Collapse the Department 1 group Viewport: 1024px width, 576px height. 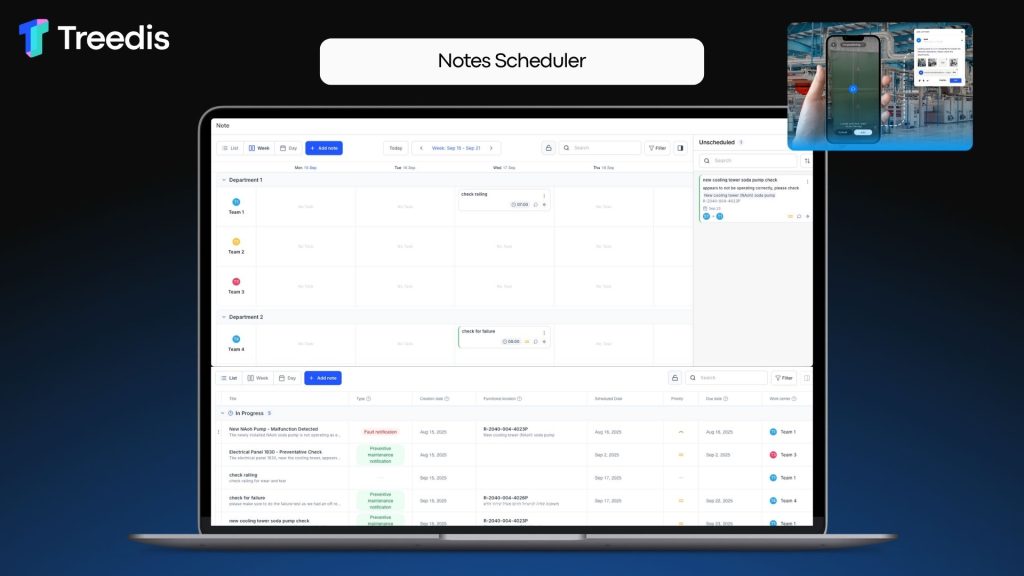224,180
